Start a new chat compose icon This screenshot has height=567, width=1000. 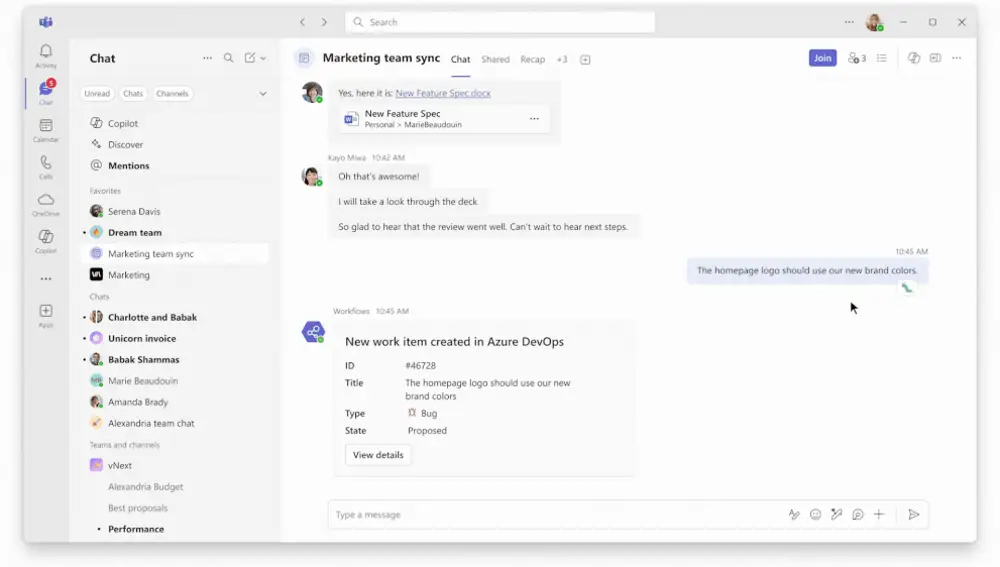point(249,58)
